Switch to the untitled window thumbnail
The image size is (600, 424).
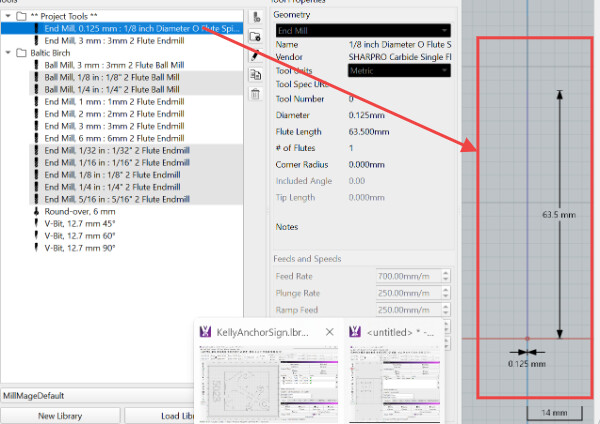pos(395,383)
